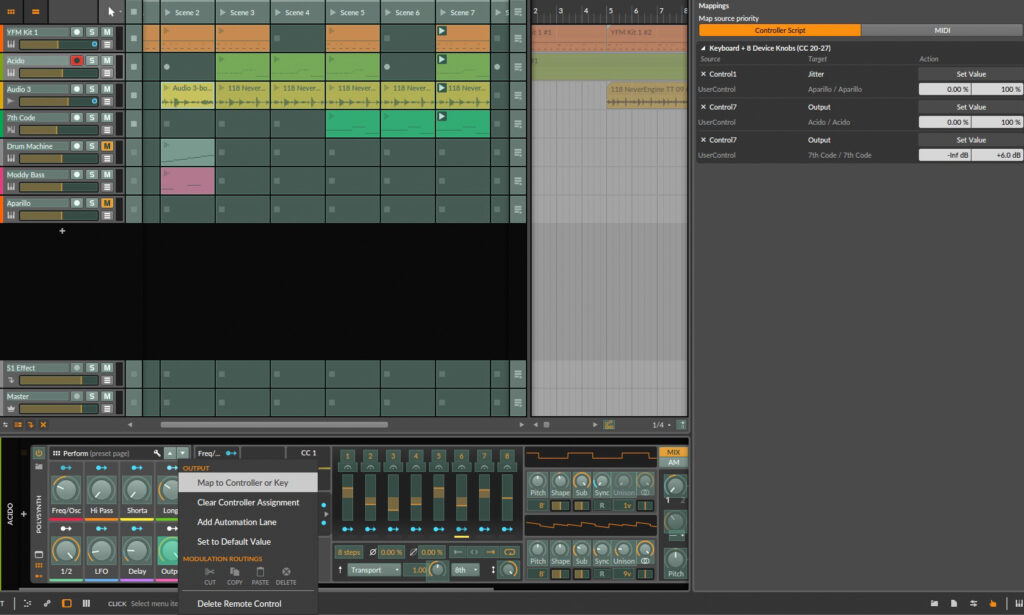The height and width of the screenshot is (615, 1024).
Task: Mute the 7th Code track
Action: [x=107, y=118]
